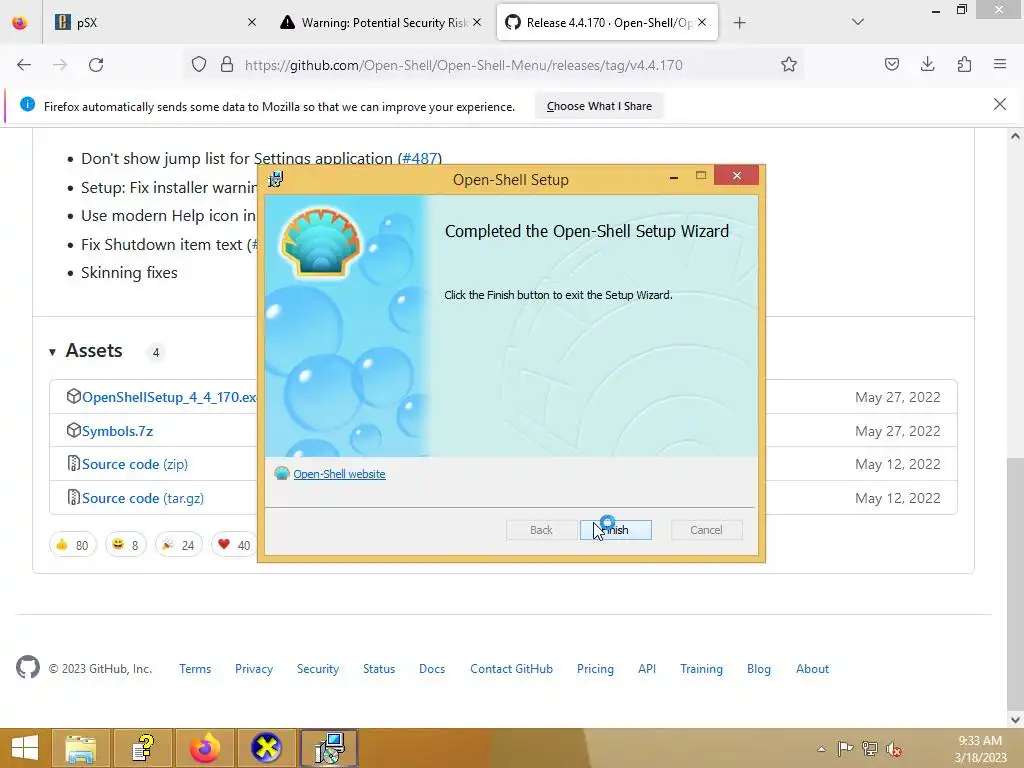Open File Explorer from taskbar

point(80,748)
